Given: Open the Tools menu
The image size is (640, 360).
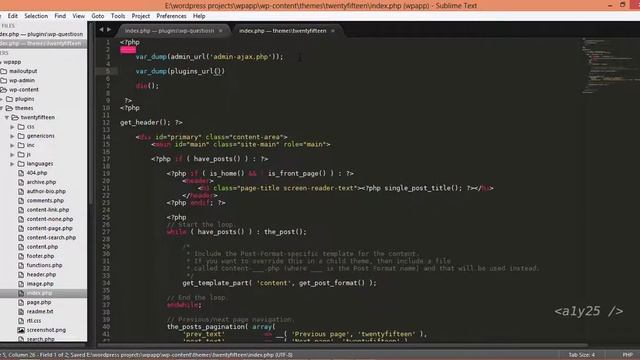Looking at the screenshot, I should [x=118, y=16].
